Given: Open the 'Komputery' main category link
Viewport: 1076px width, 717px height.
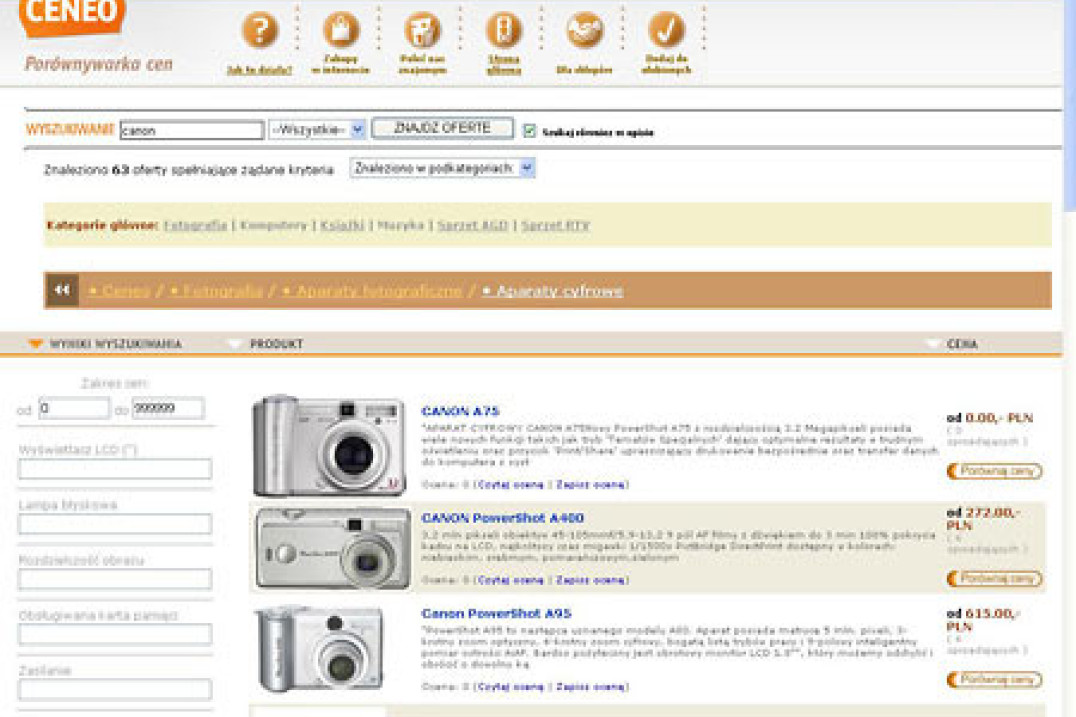Looking at the screenshot, I should (273, 225).
